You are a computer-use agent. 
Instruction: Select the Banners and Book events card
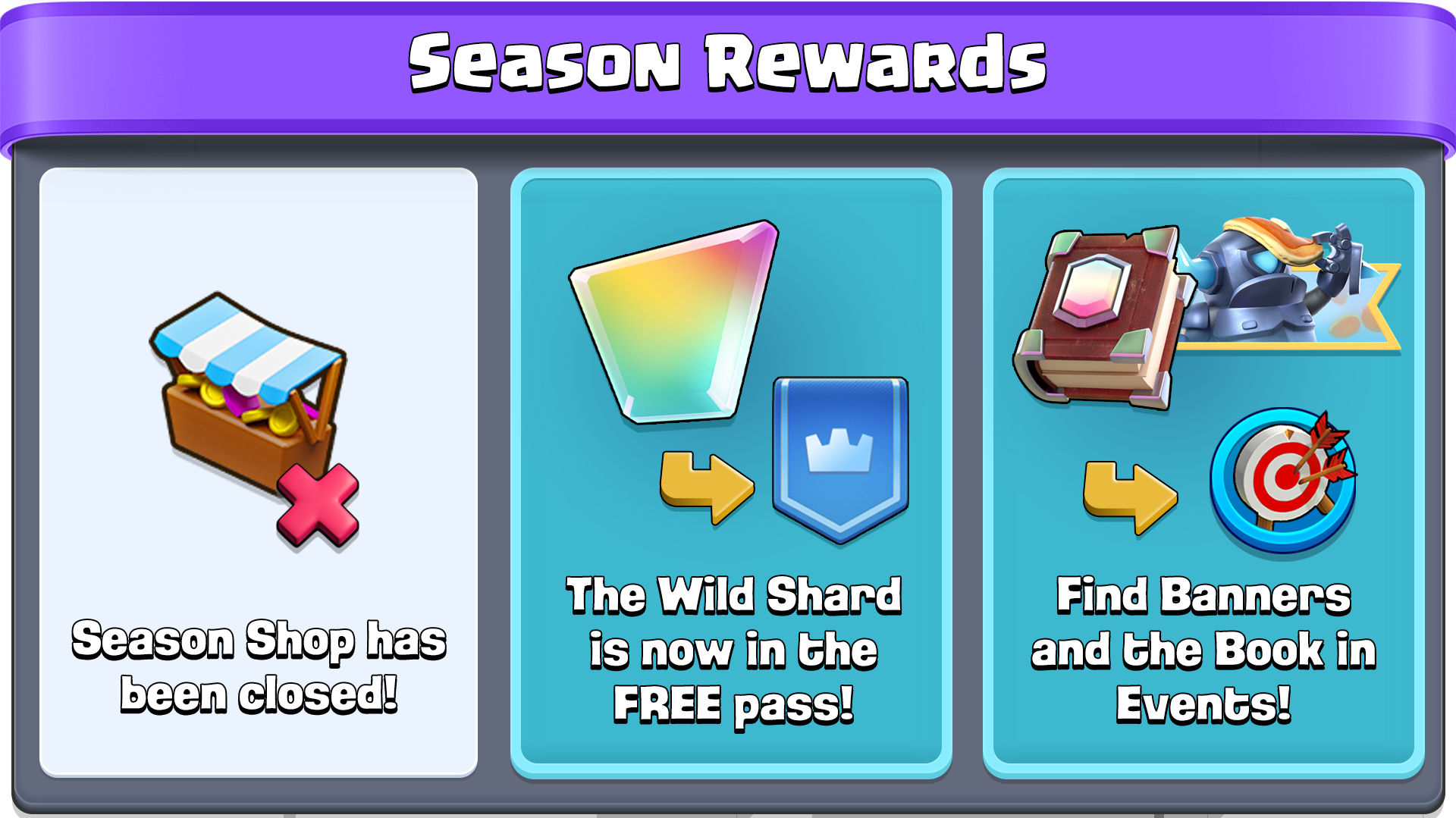(x=1203, y=472)
